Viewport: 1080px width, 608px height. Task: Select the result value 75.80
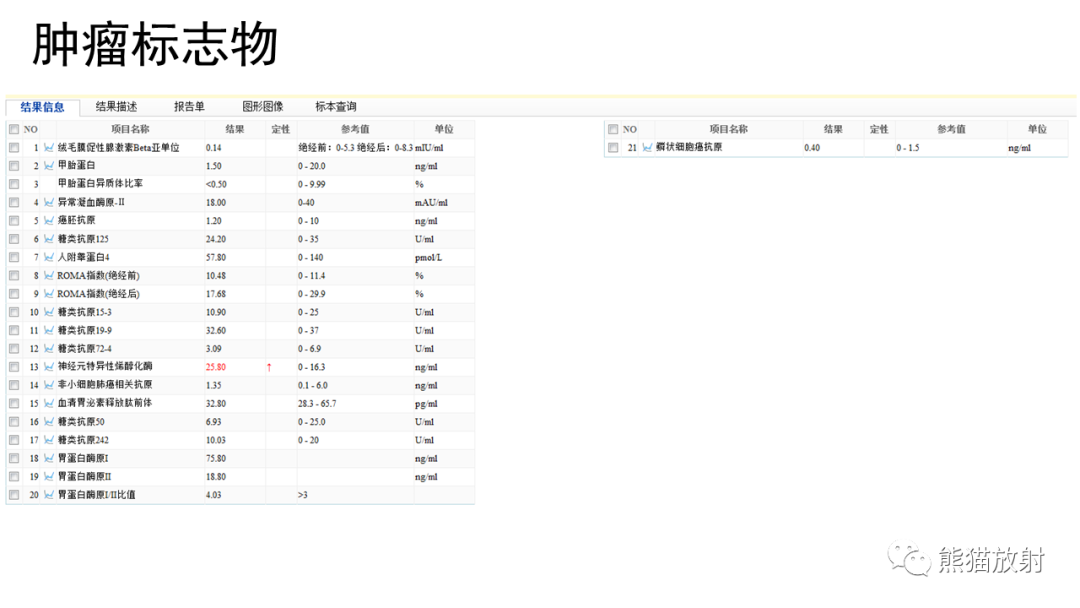coord(216,459)
